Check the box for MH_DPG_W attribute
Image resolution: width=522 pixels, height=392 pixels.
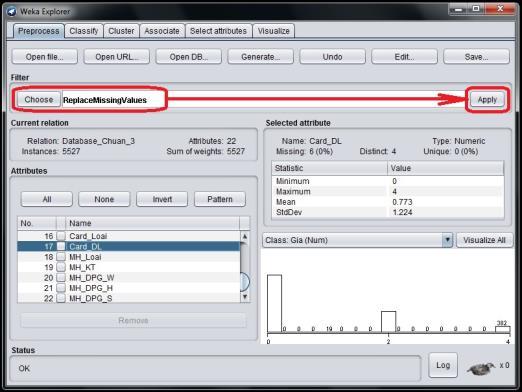click(61, 277)
